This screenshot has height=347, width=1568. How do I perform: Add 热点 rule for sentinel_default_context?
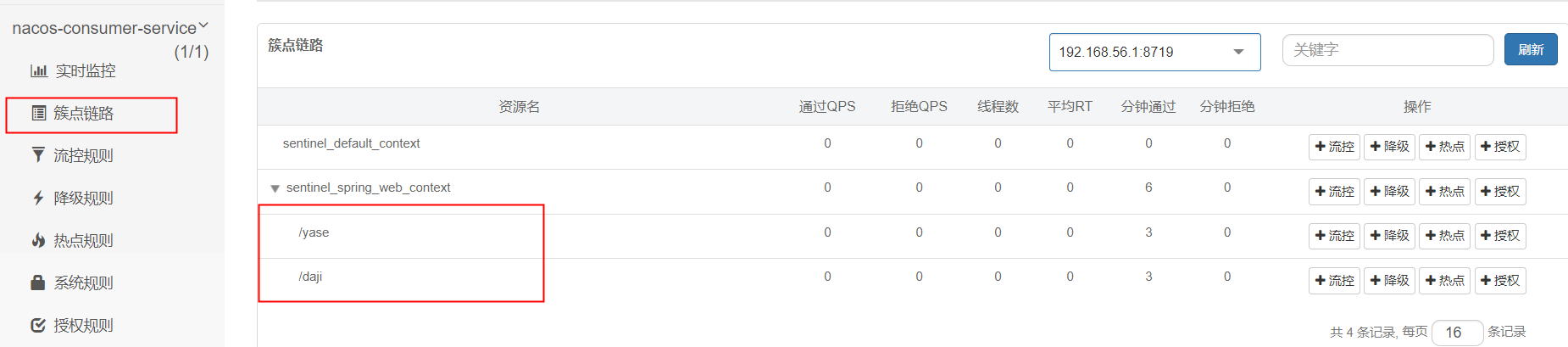pos(1444,147)
